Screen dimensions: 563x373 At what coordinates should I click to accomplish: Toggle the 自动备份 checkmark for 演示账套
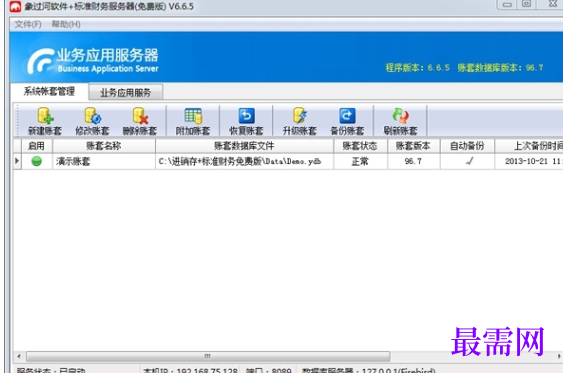pos(469,161)
